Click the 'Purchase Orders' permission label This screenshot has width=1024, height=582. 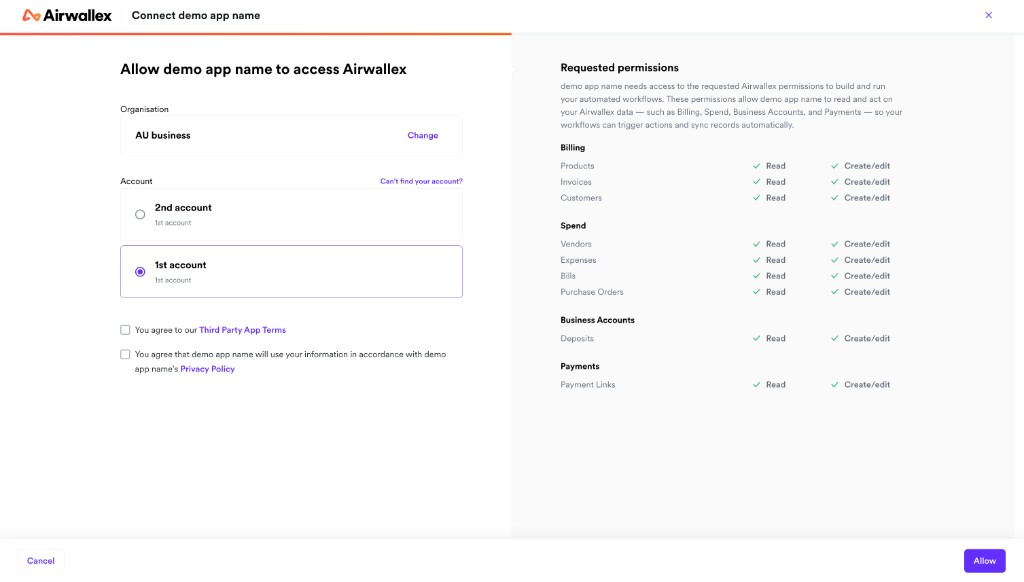pos(592,292)
